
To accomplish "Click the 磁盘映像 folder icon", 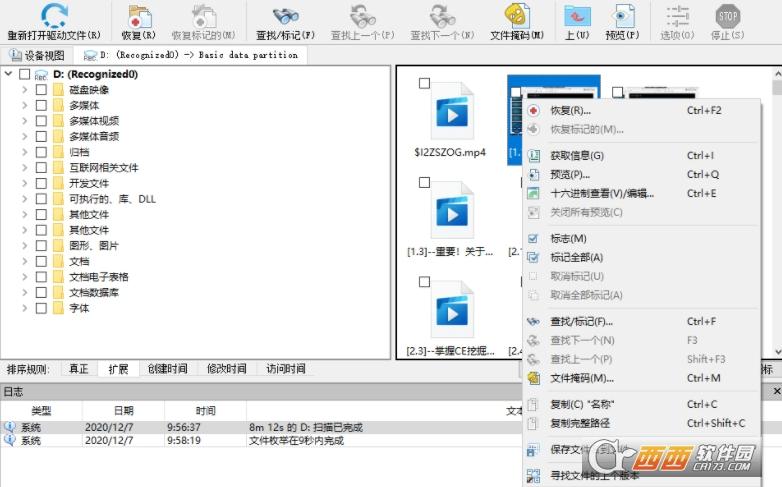I will [58, 90].
